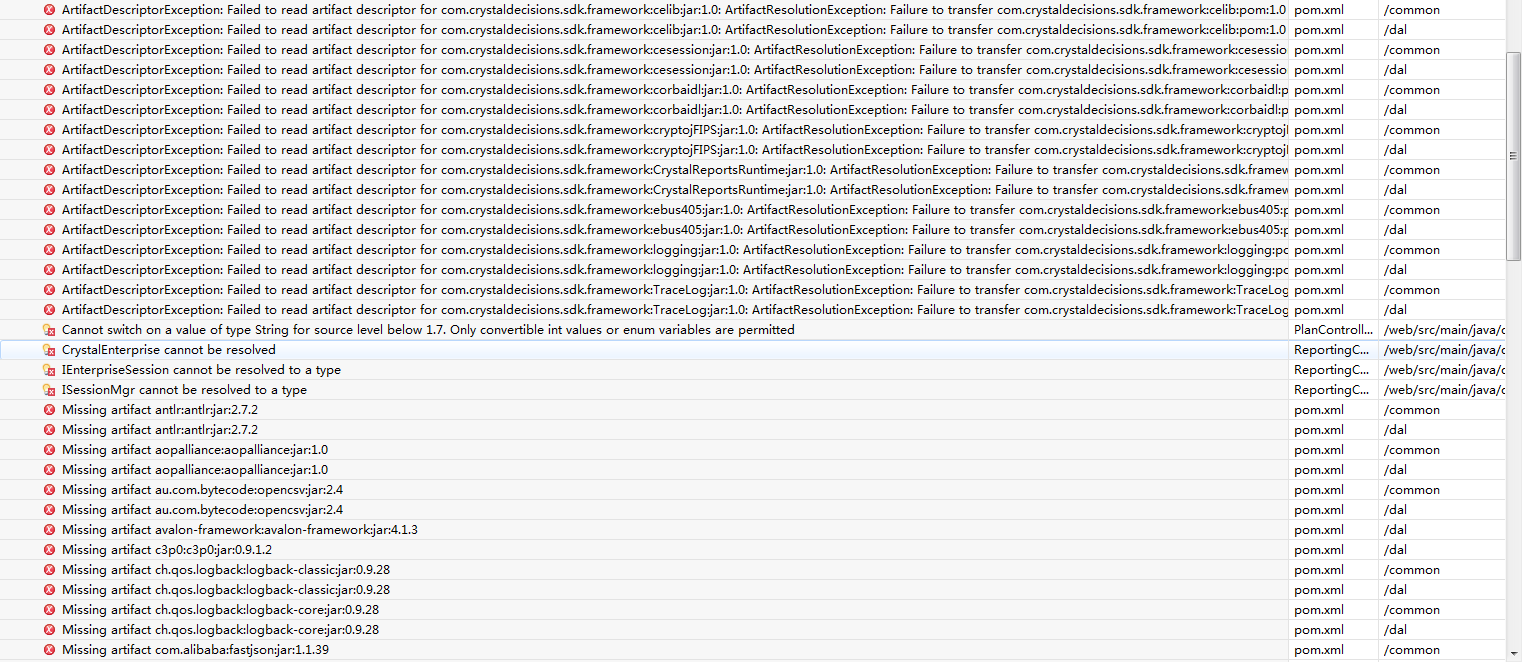Select 'IEnterpriseSession cannot be resolved to a type' message
The height and width of the screenshot is (662, 1522).
201,370
